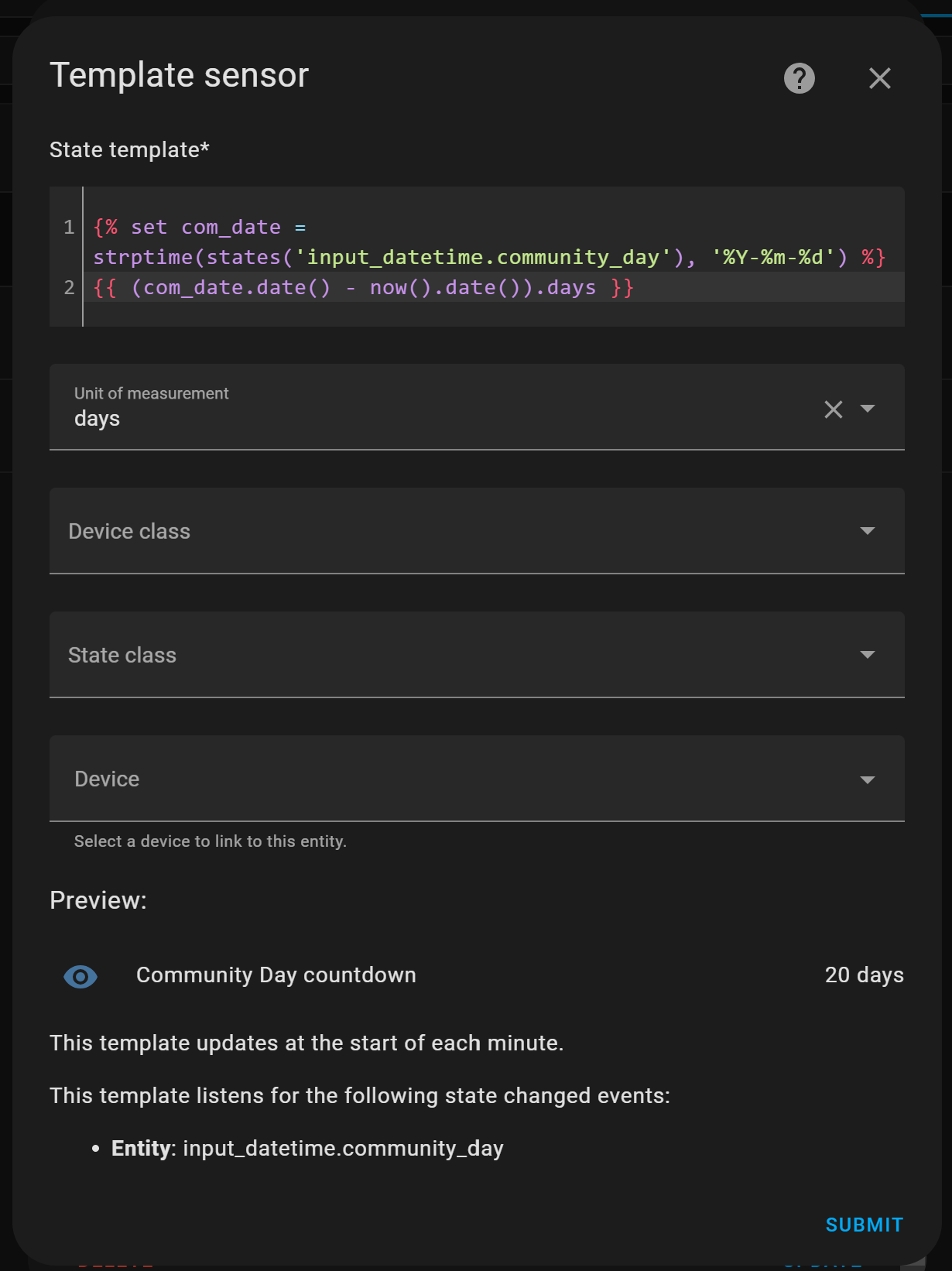Screen dimensions: 952x1271
Task: Click the eye icon beside Community Day countdown
Action: tap(80, 976)
